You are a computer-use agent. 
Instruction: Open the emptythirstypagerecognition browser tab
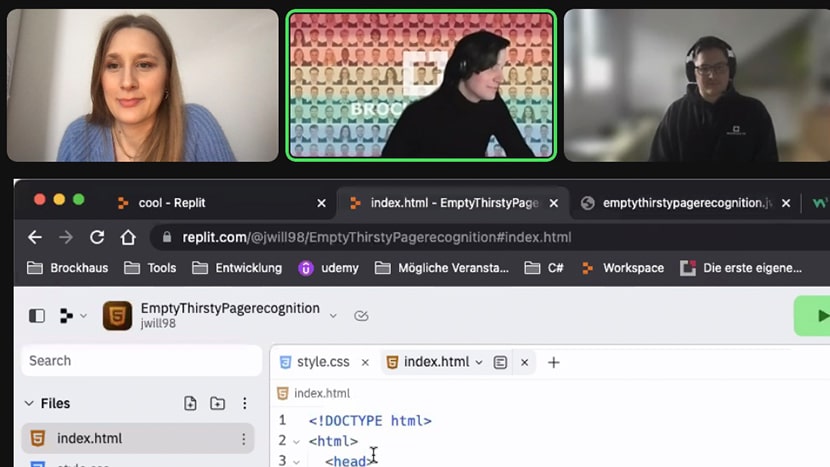pyautogui.click(x=686, y=203)
